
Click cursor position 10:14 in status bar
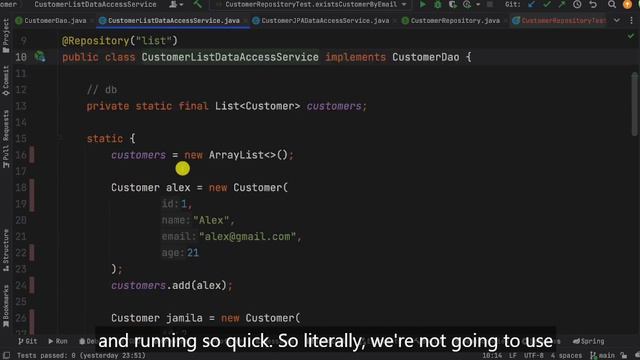492,356
